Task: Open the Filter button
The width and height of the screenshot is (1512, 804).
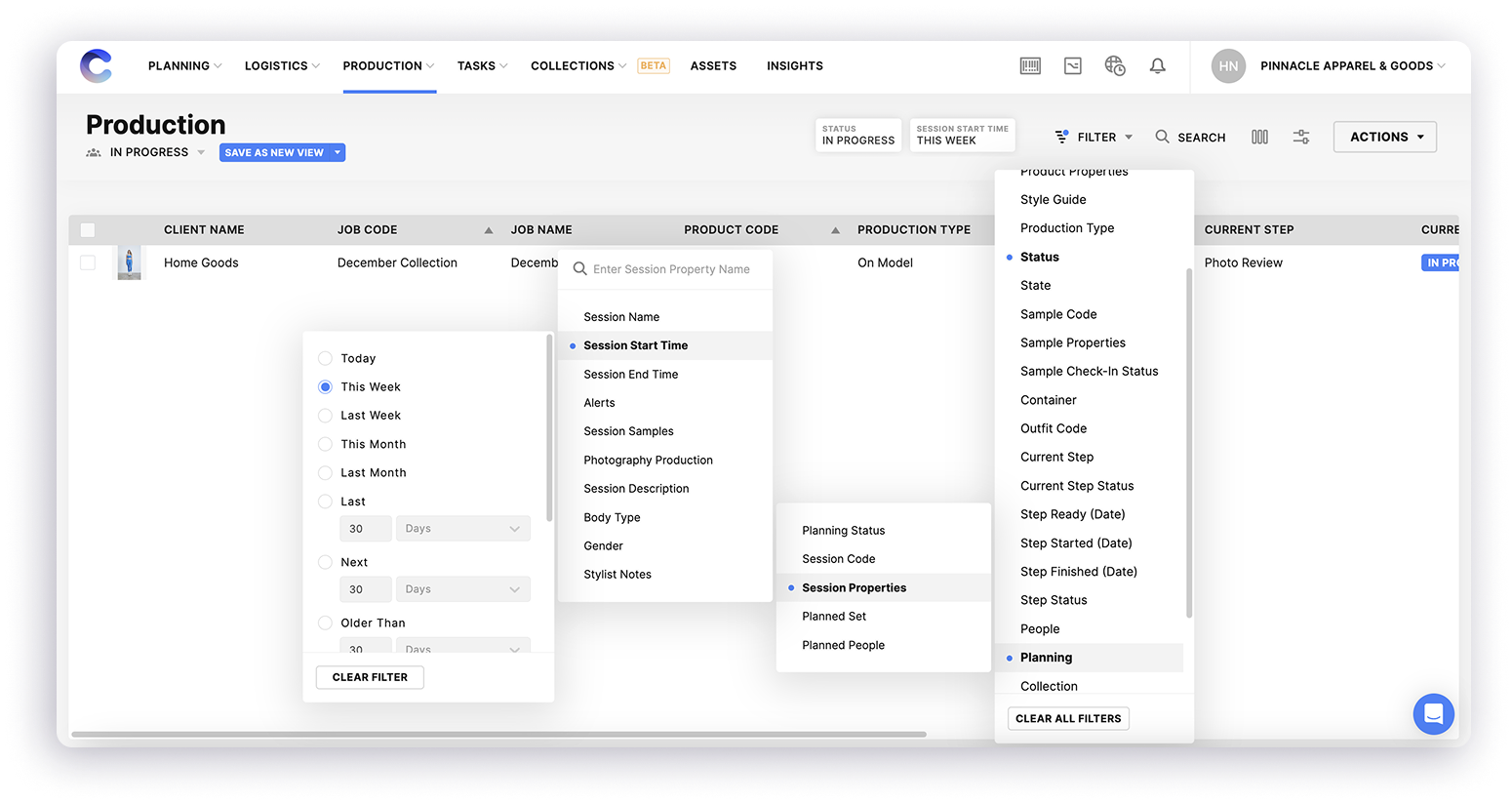Action: 1094,137
